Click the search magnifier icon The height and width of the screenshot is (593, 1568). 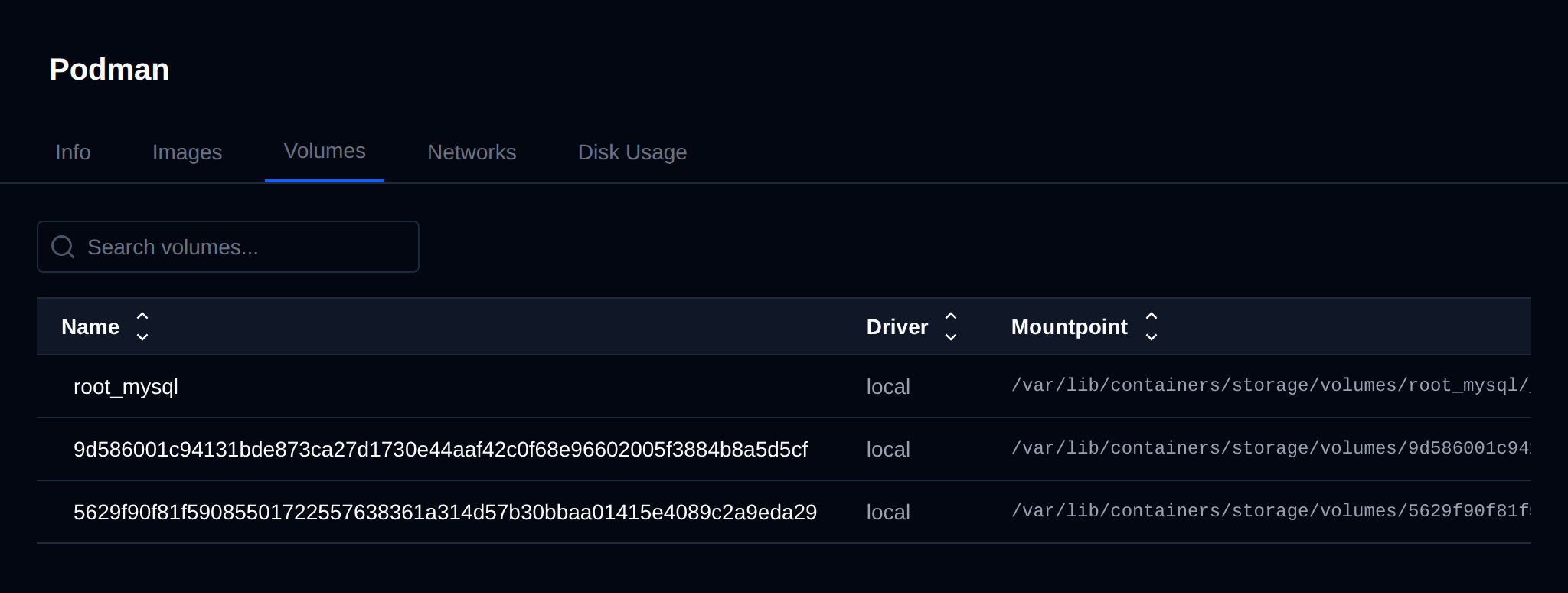click(x=63, y=247)
